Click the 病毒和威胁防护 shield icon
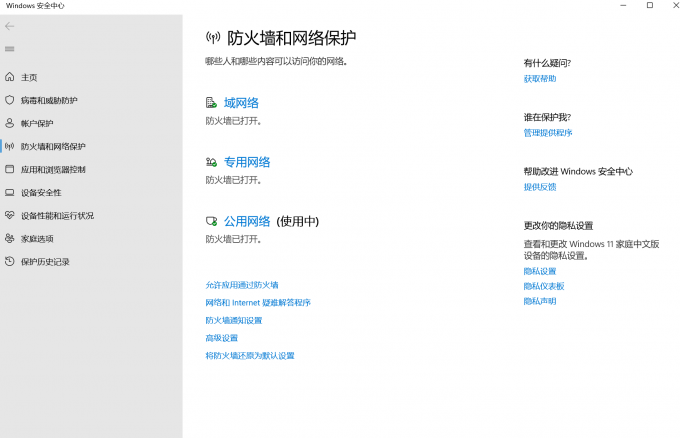The width and height of the screenshot is (680, 438). 10,100
